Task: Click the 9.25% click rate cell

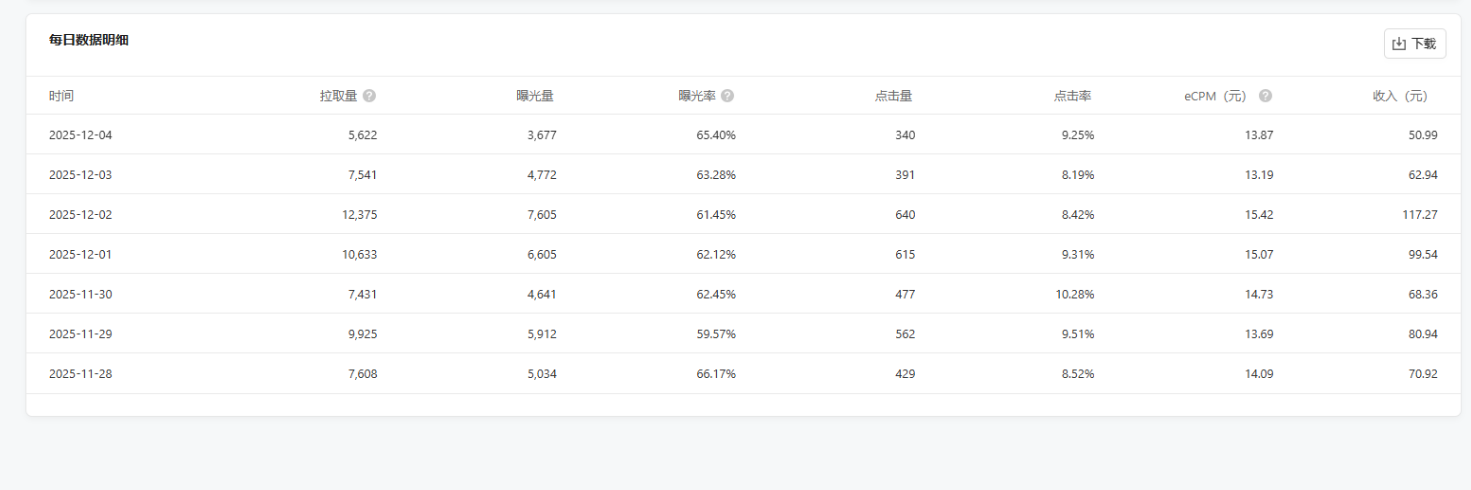Action: pyautogui.click(x=1078, y=135)
